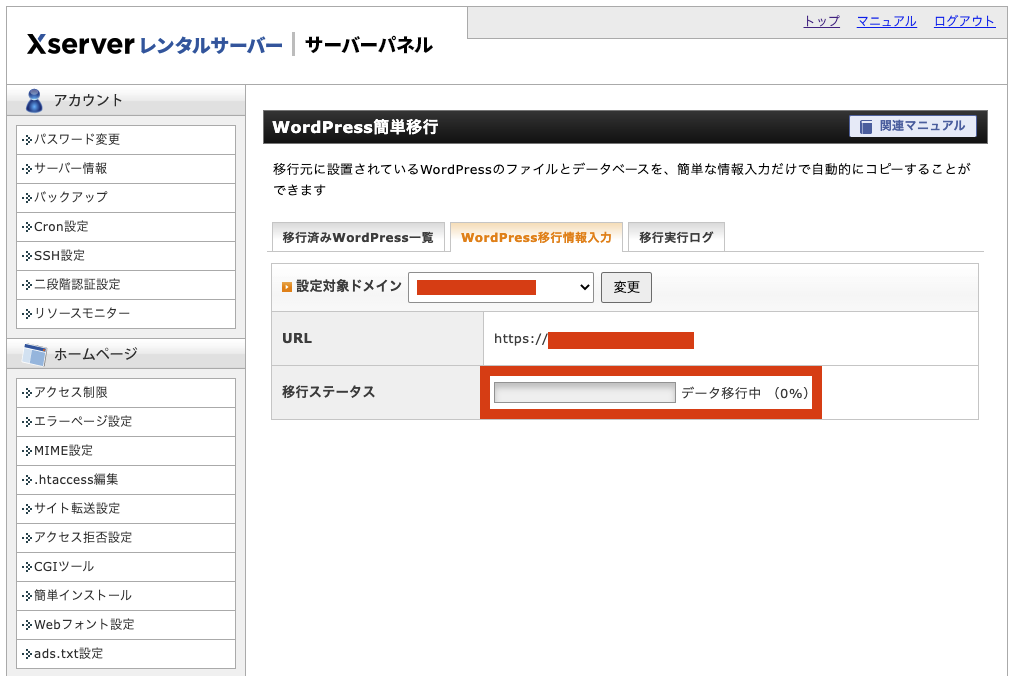Viewport: 1014px width, 676px height.
Task: Click the 移行ステータス label
Action: pyautogui.click(x=329, y=392)
